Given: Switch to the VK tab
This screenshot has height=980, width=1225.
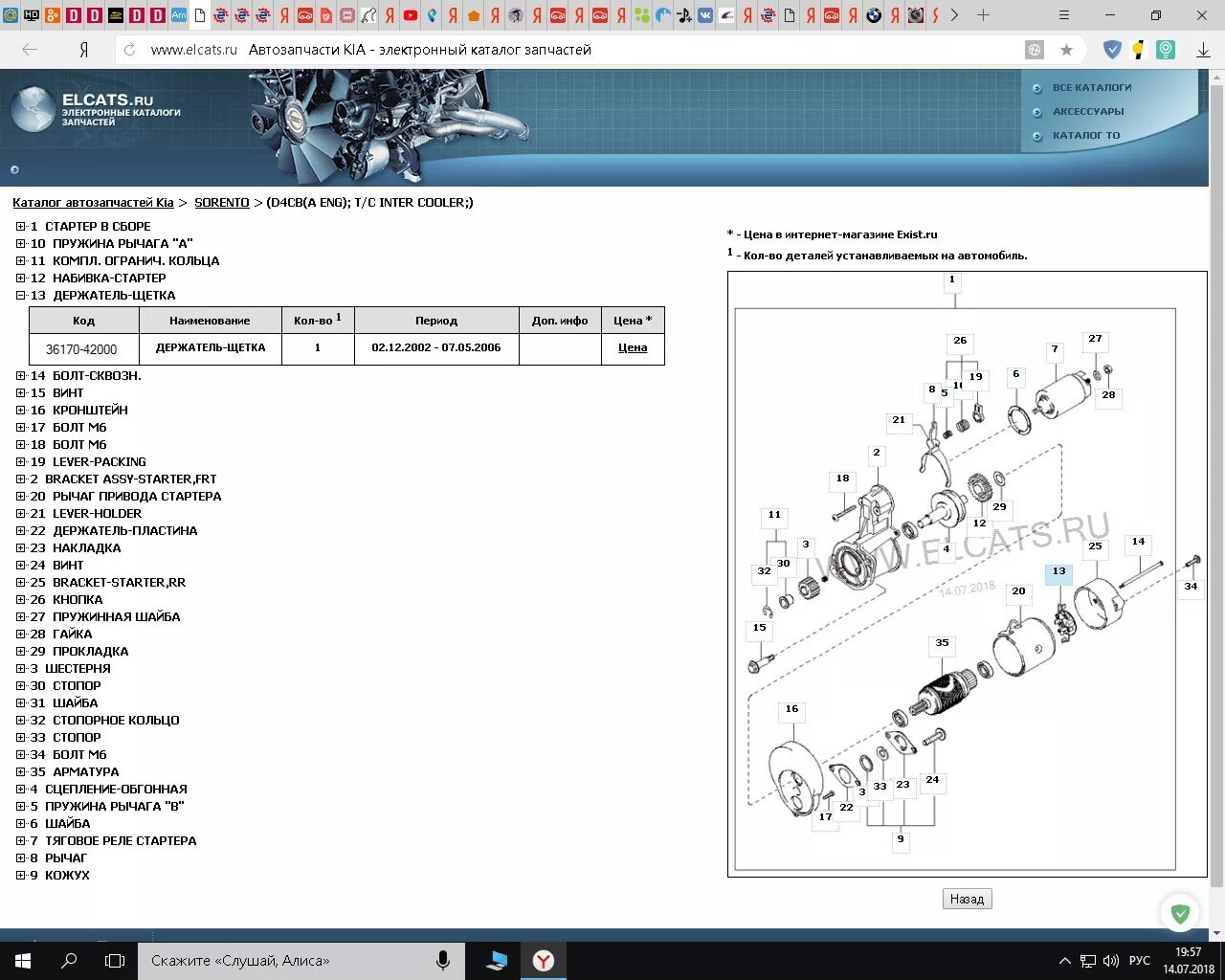Looking at the screenshot, I should pyautogui.click(x=705, y=15).
